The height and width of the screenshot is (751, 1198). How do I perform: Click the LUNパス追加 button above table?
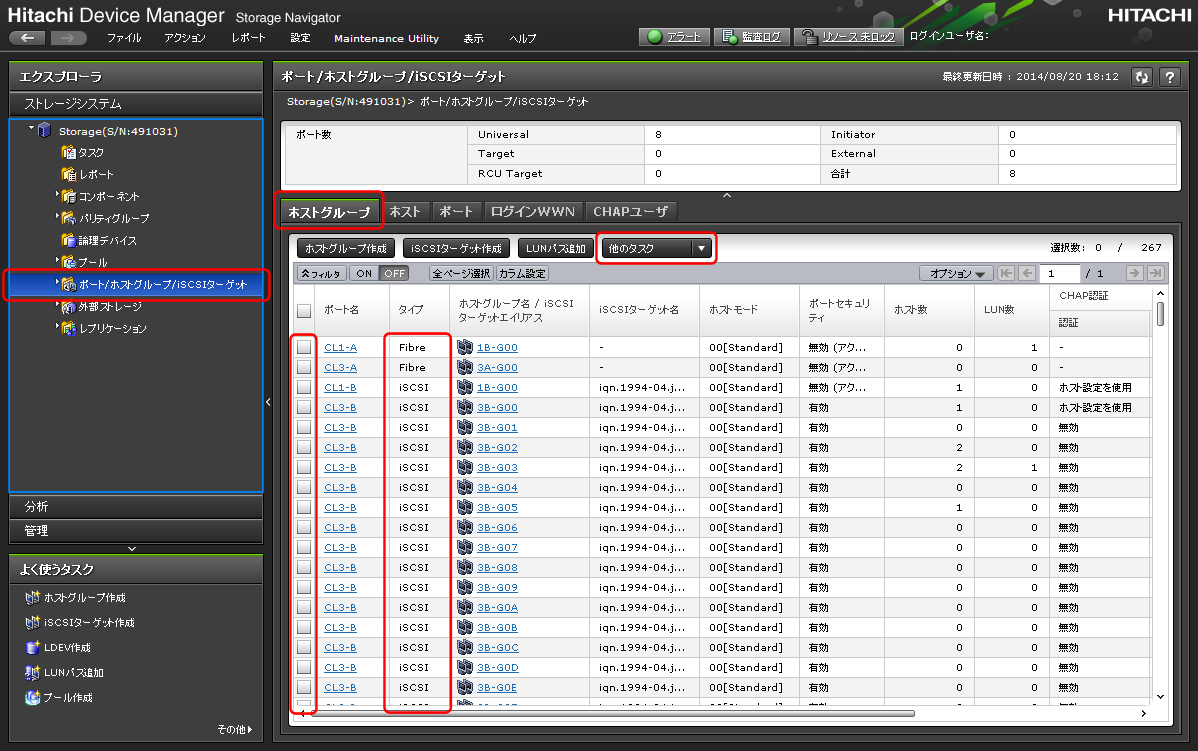(x=555, y=248)
